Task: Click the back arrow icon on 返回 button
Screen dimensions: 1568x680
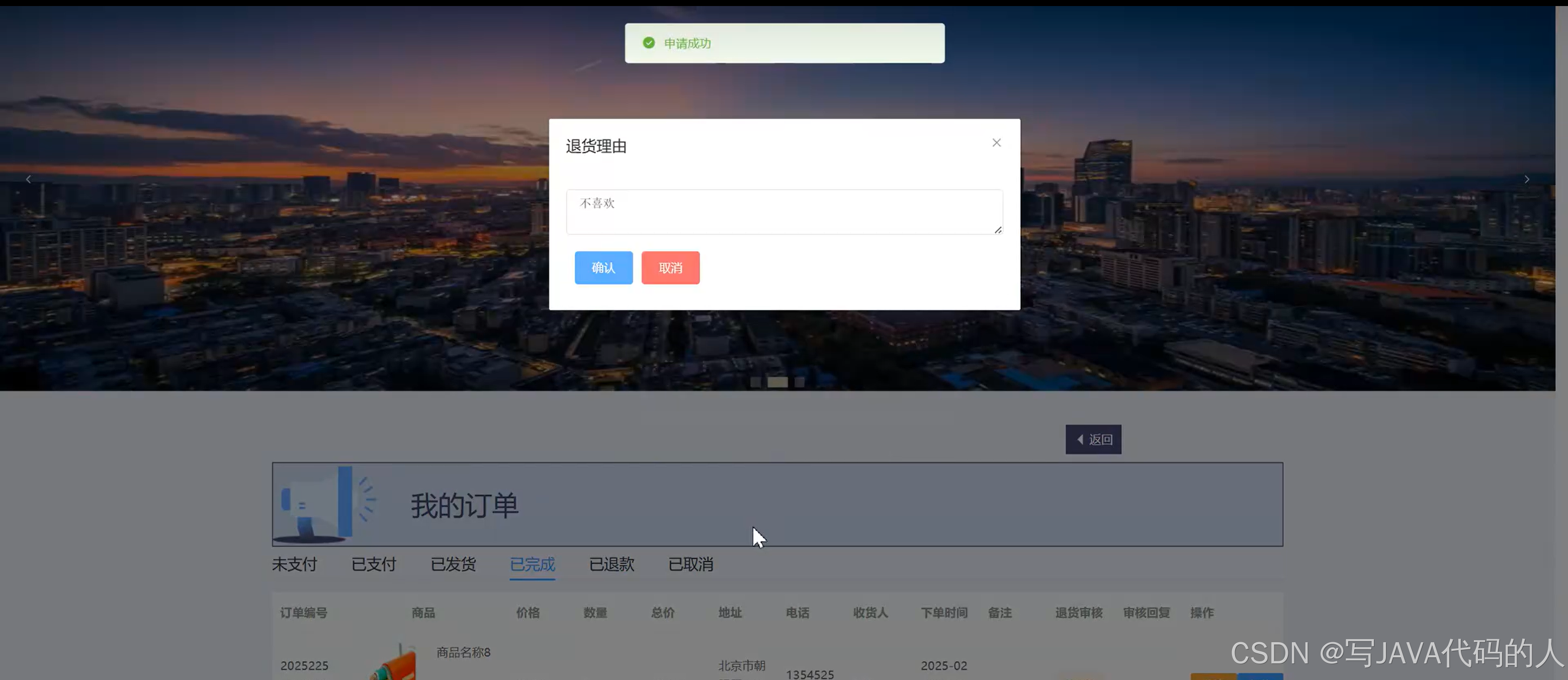Action: [1080, 439]
